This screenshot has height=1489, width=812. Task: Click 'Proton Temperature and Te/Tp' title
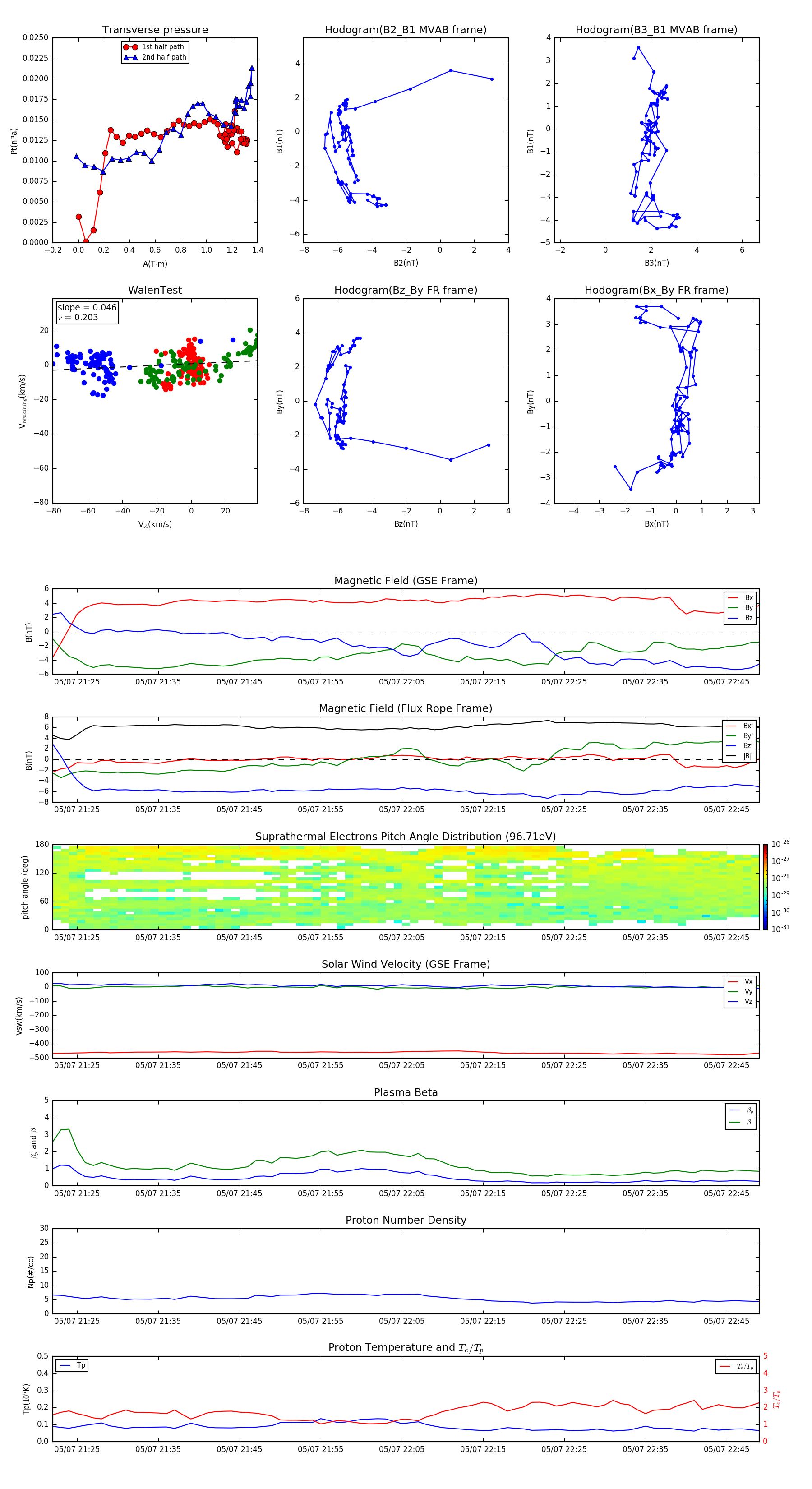tap(406, 1348)
